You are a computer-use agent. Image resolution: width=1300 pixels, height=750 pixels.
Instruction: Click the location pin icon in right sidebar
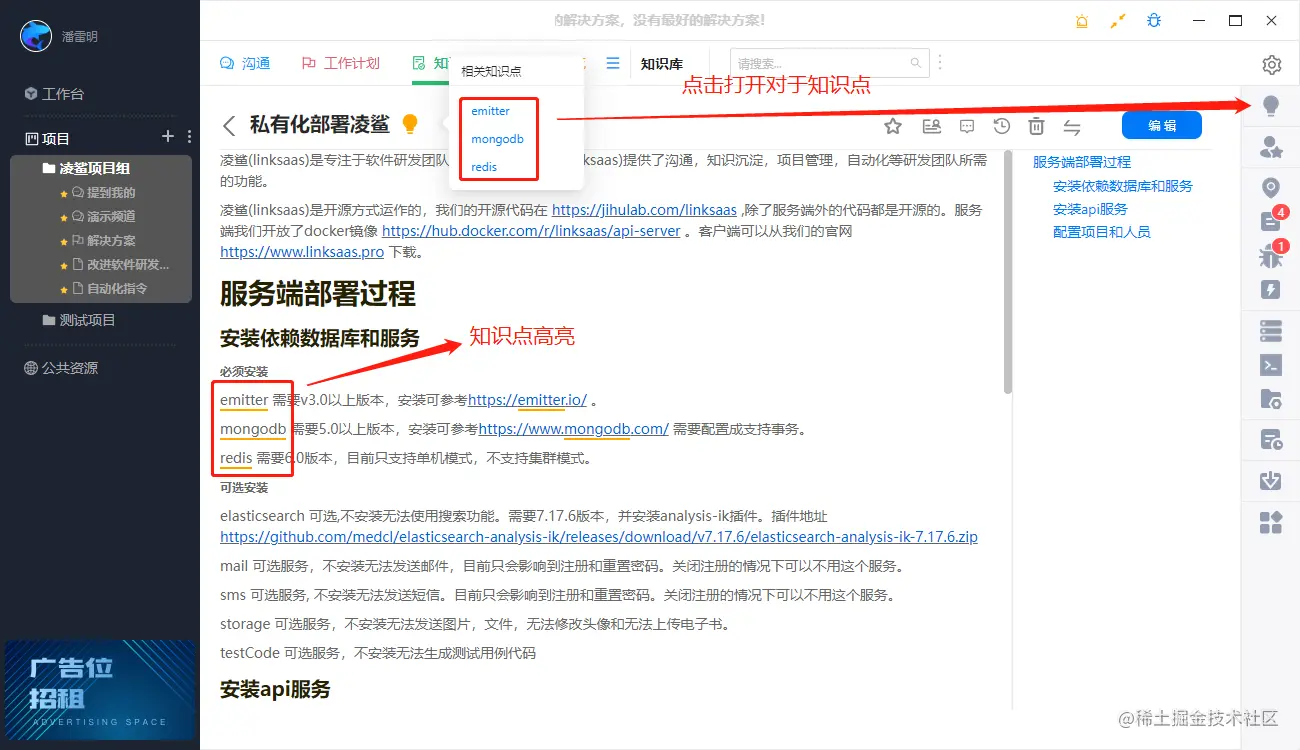click(1271, 188)
